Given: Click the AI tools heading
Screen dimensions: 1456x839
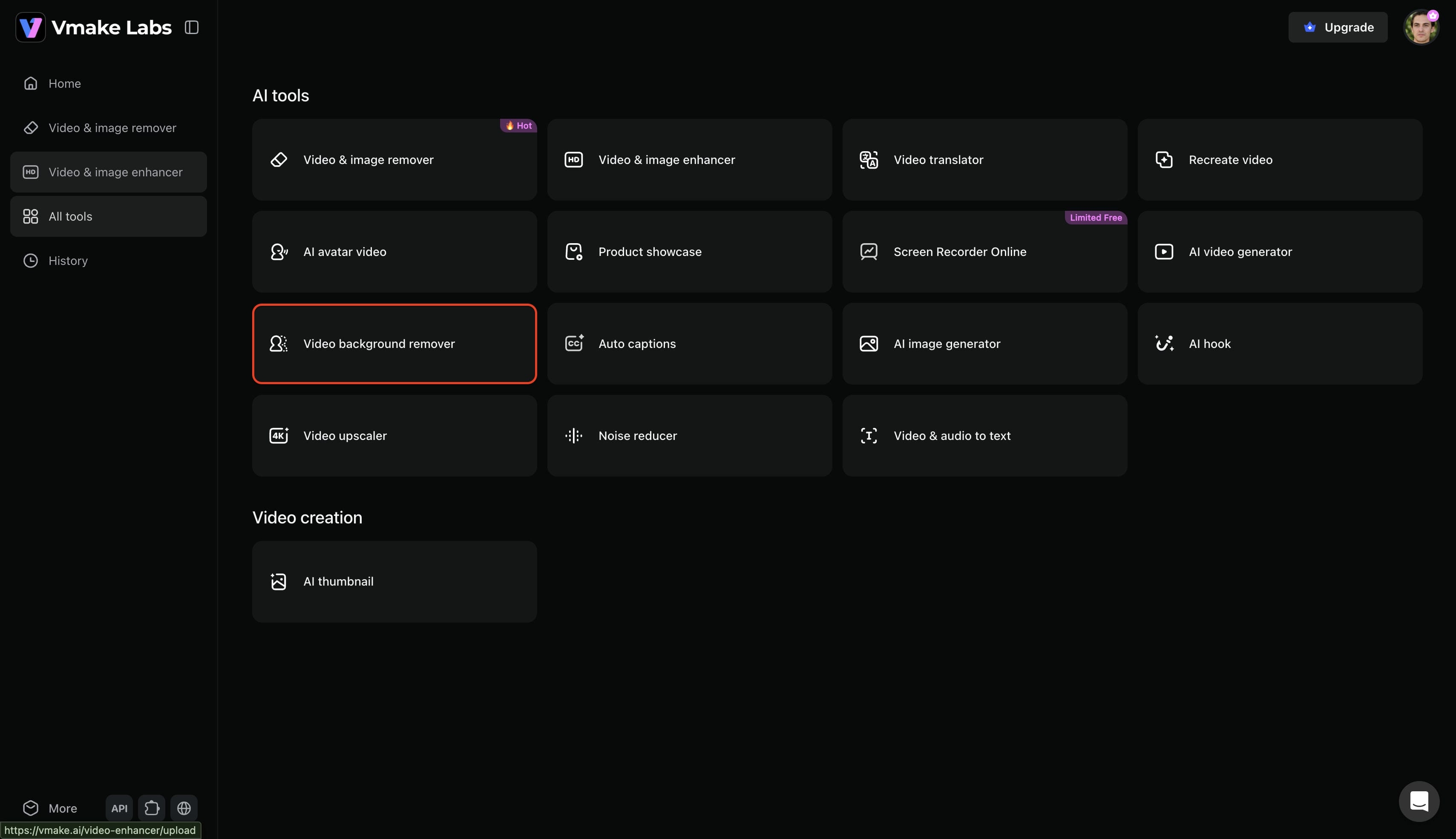Looking at the screenshot, I should (281, 96).
